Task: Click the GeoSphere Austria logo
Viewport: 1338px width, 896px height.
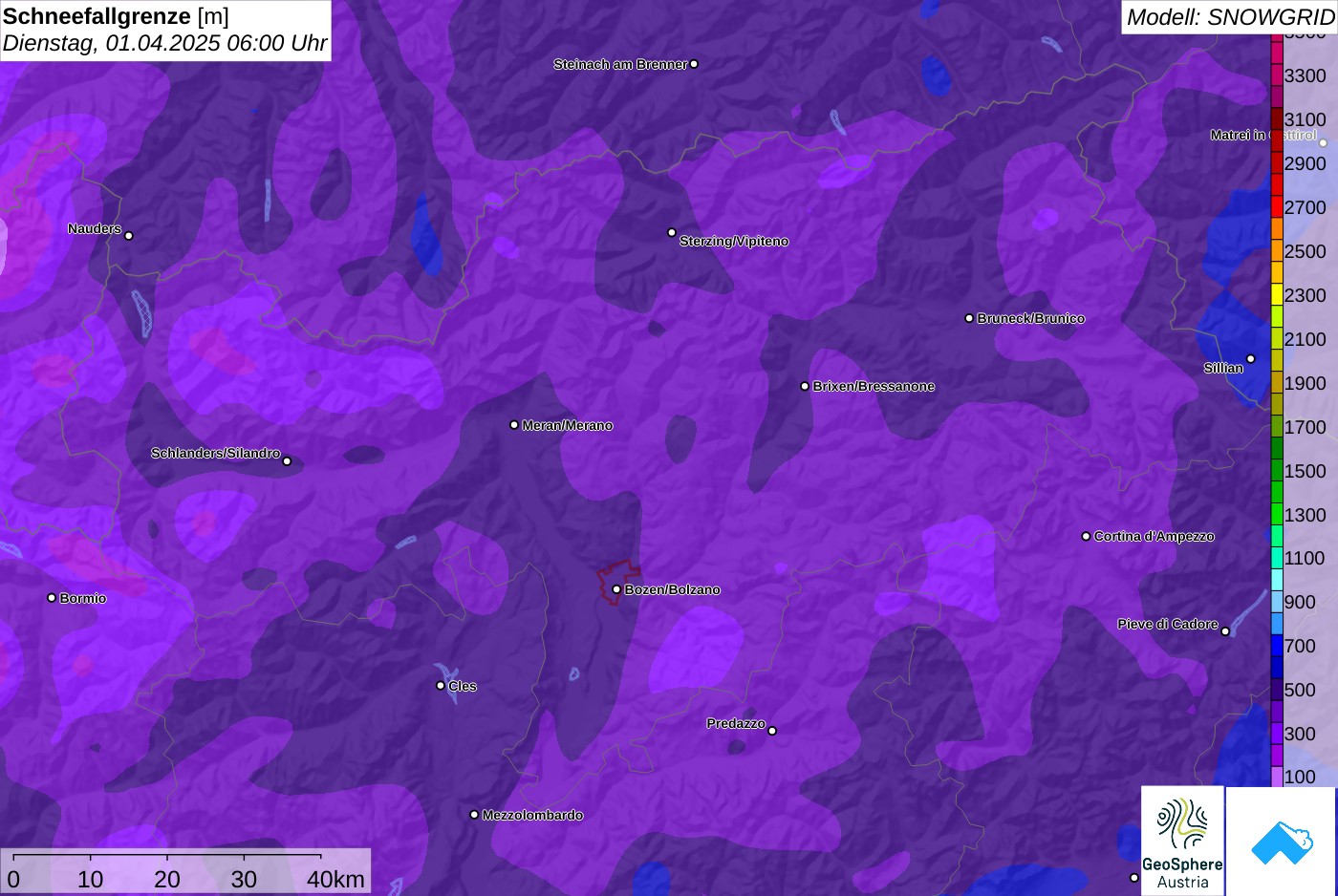Action: (1182, 842)
